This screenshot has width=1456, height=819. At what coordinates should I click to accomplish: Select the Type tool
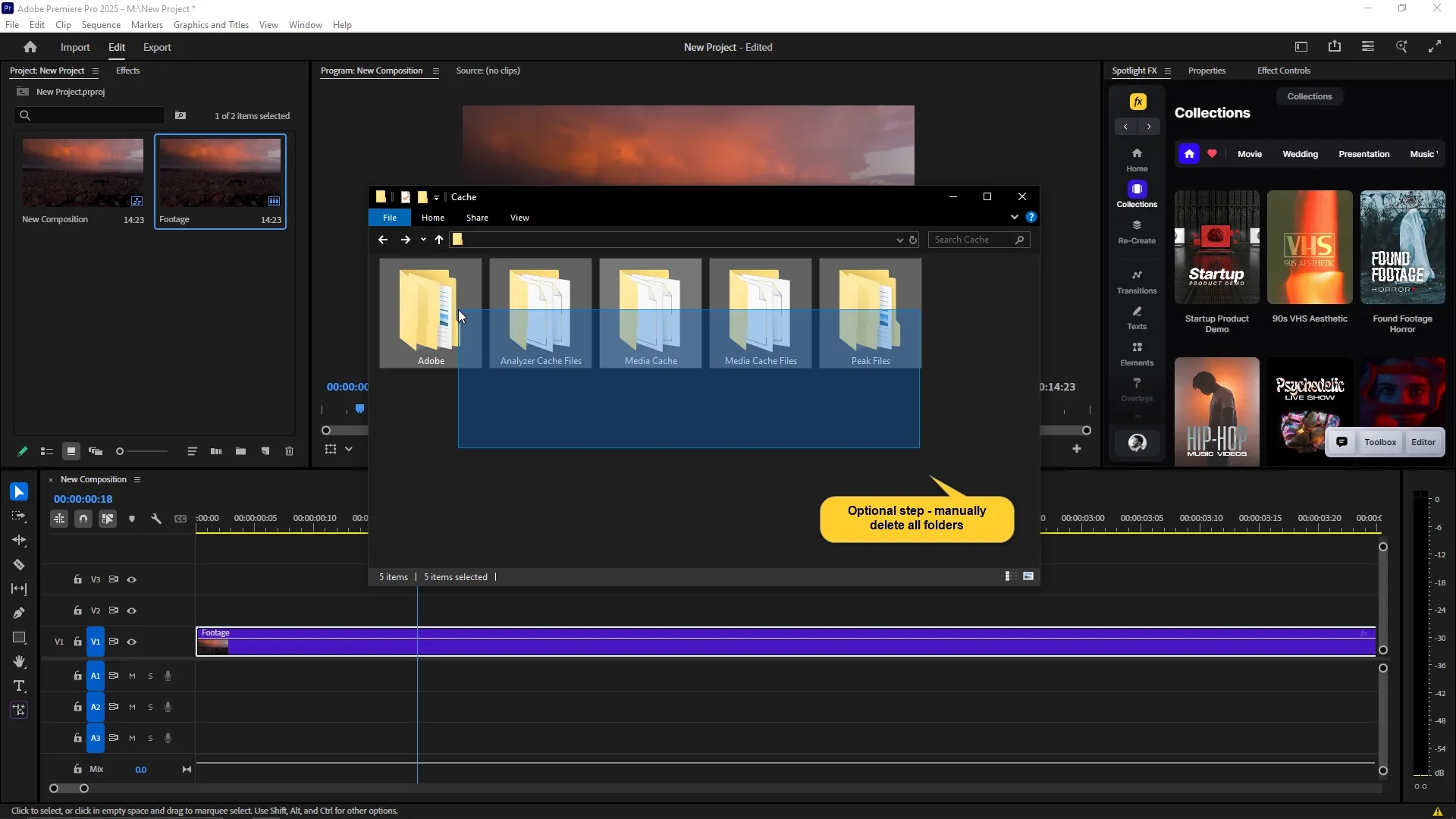(19, 686)
